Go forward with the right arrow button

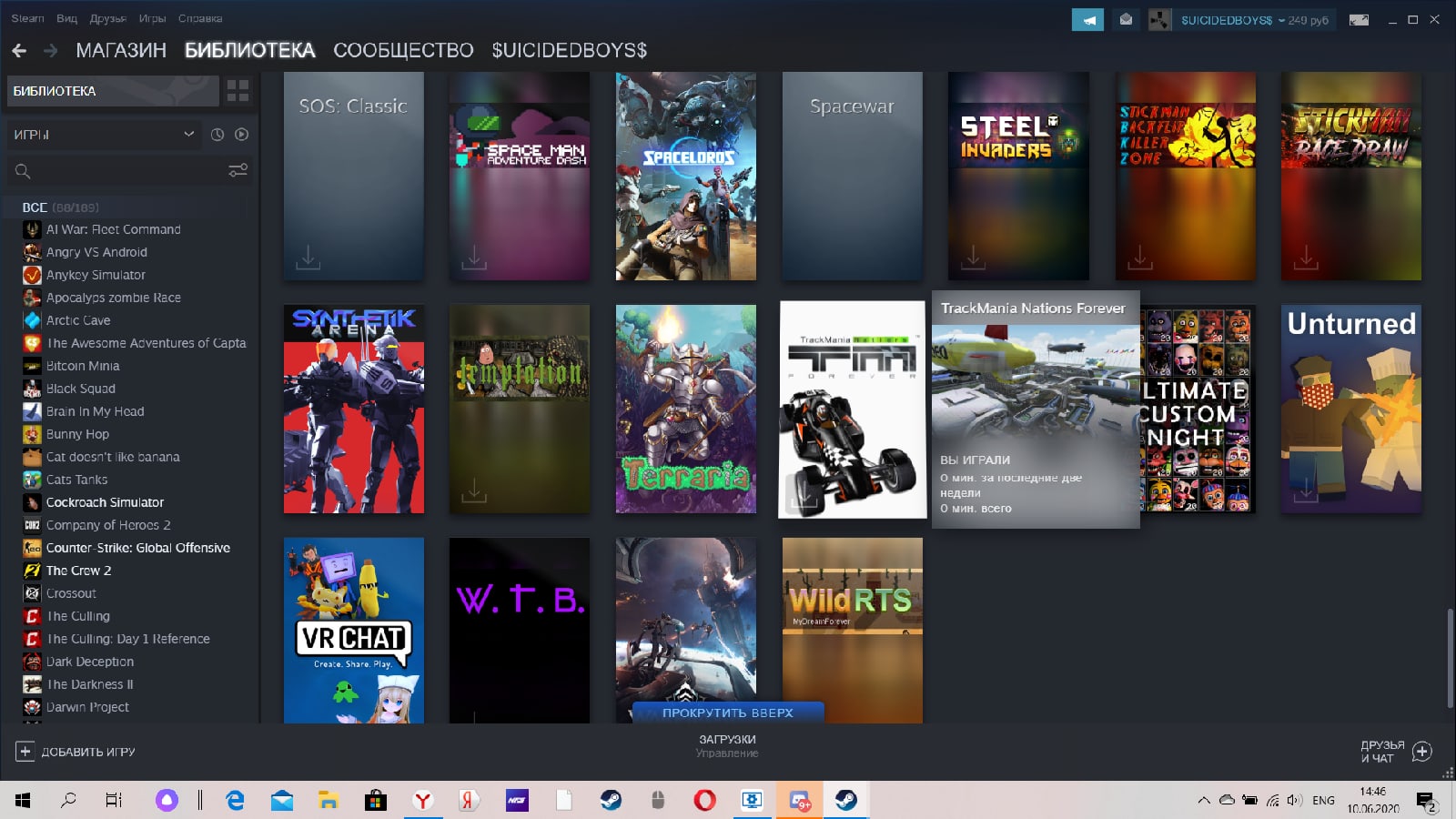pos(51,51)
